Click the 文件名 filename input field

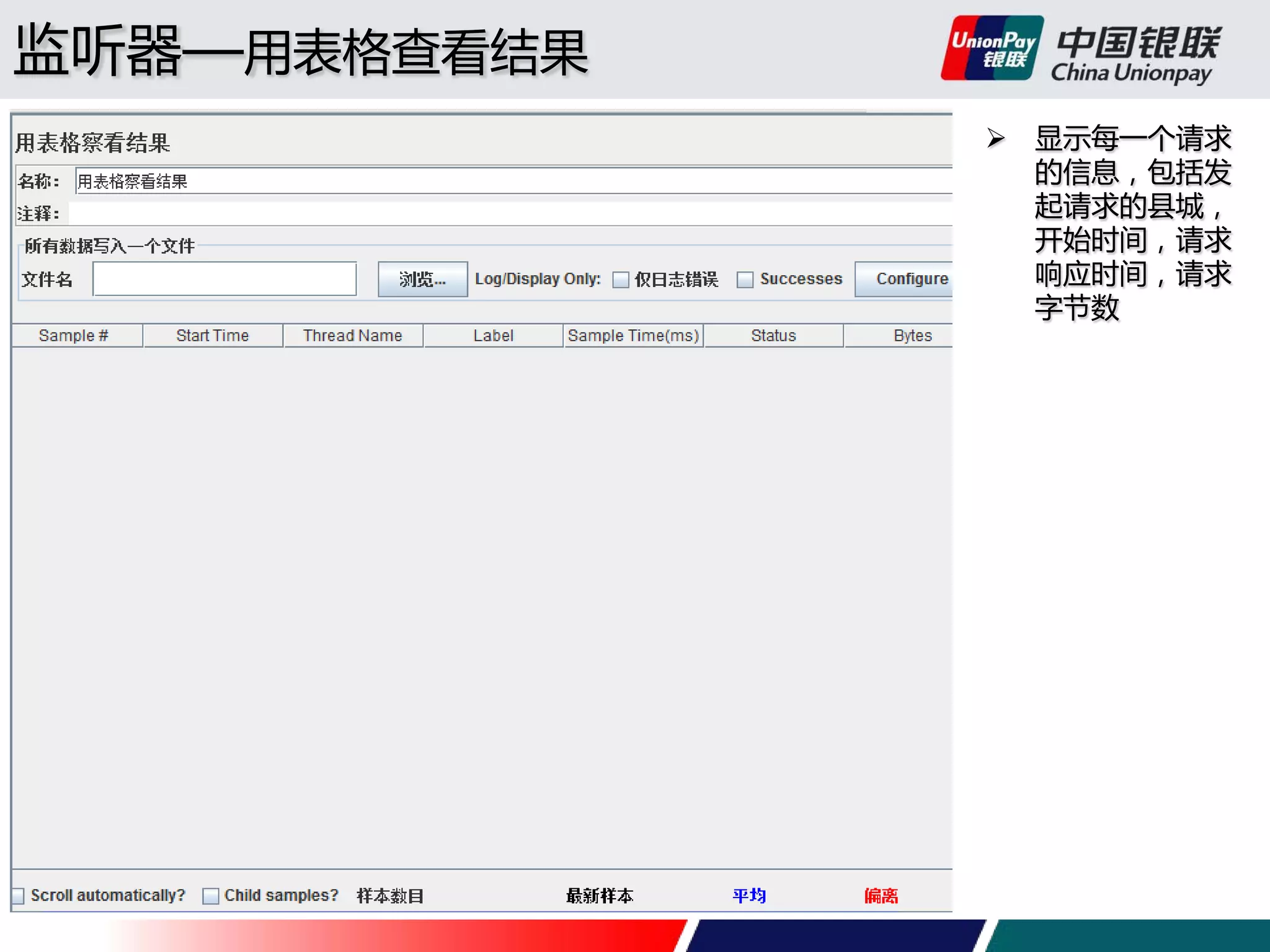click(224, 279)
